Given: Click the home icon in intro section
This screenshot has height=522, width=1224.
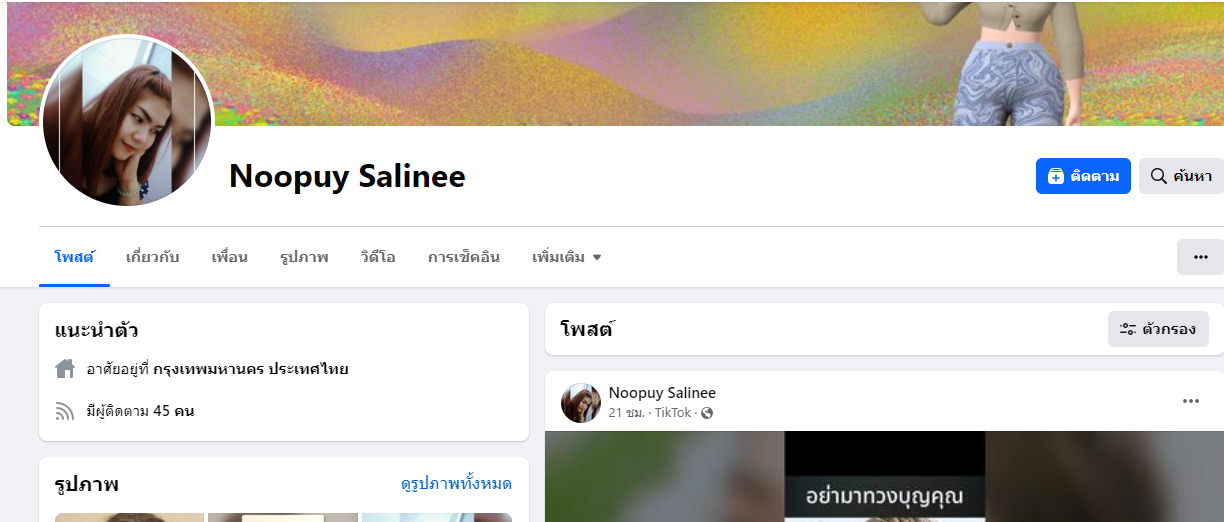Looking at the screenshot, I should [65, 369].
